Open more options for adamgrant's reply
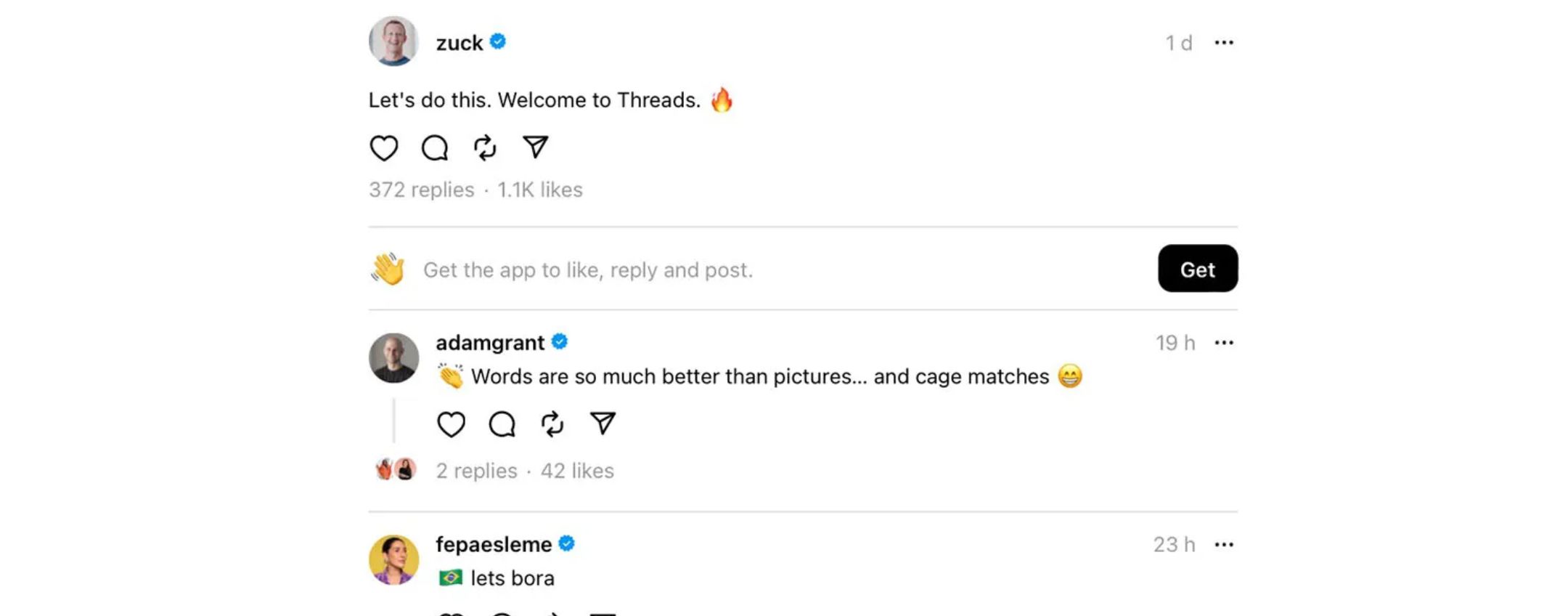 click(x=1224, y=342)
